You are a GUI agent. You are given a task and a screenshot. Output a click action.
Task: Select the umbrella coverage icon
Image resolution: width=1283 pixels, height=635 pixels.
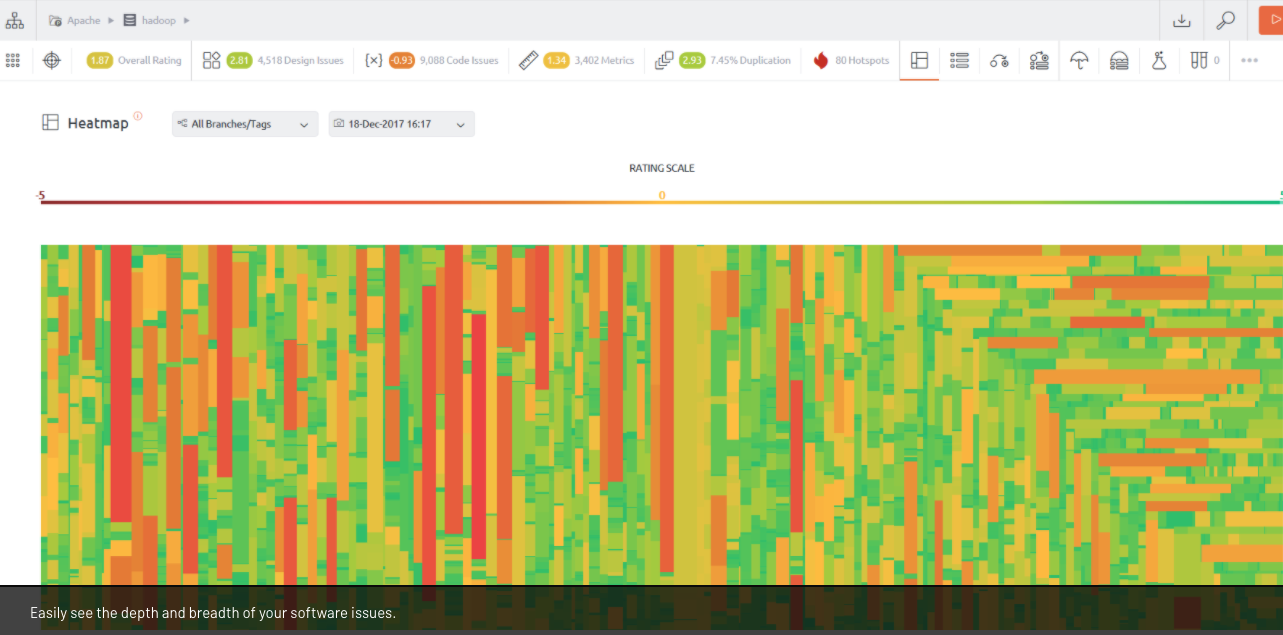coord(1079,61)
